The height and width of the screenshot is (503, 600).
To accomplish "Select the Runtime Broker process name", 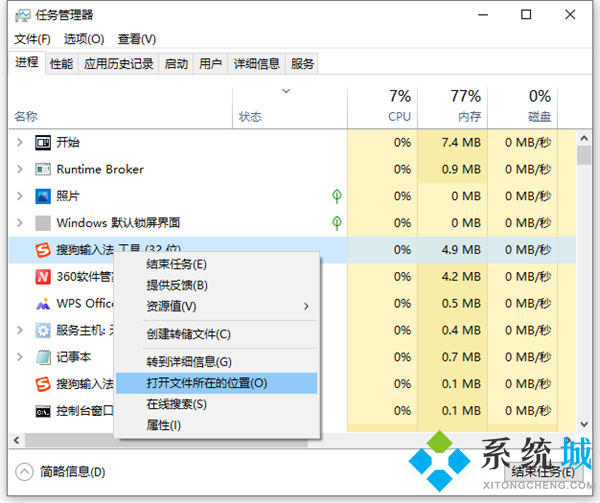I will (x=100, y=169).
